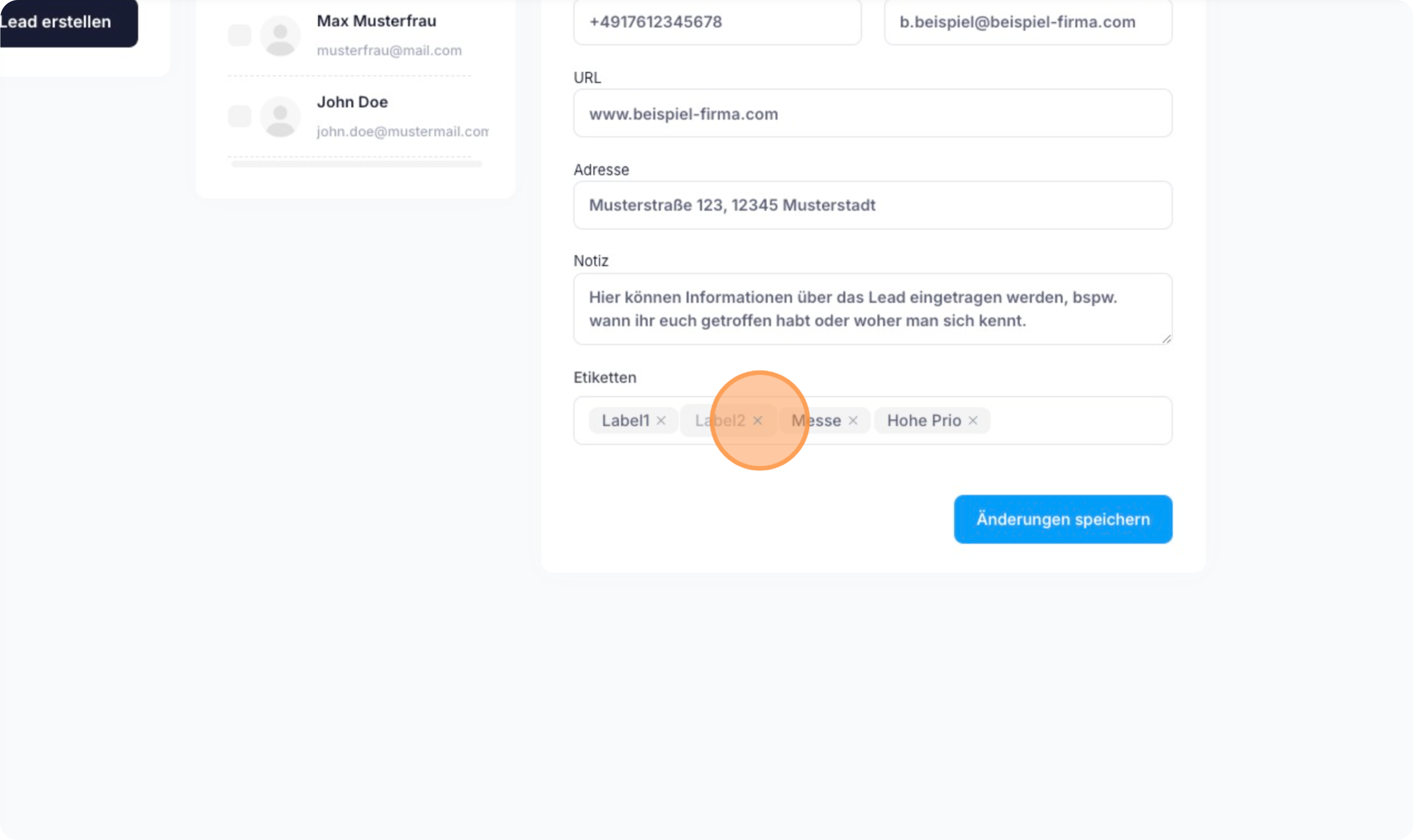Check the Max Musterfrau checkbox
The height and width of the screenshot is (840, 1414).
pyautogui.click(x=239, y=35)
